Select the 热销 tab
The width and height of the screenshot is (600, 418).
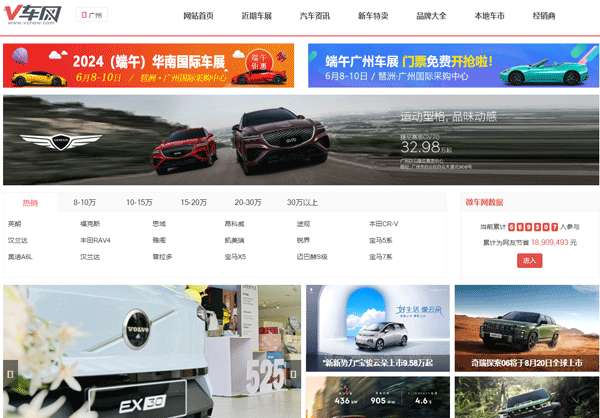[x=30, y=202]
